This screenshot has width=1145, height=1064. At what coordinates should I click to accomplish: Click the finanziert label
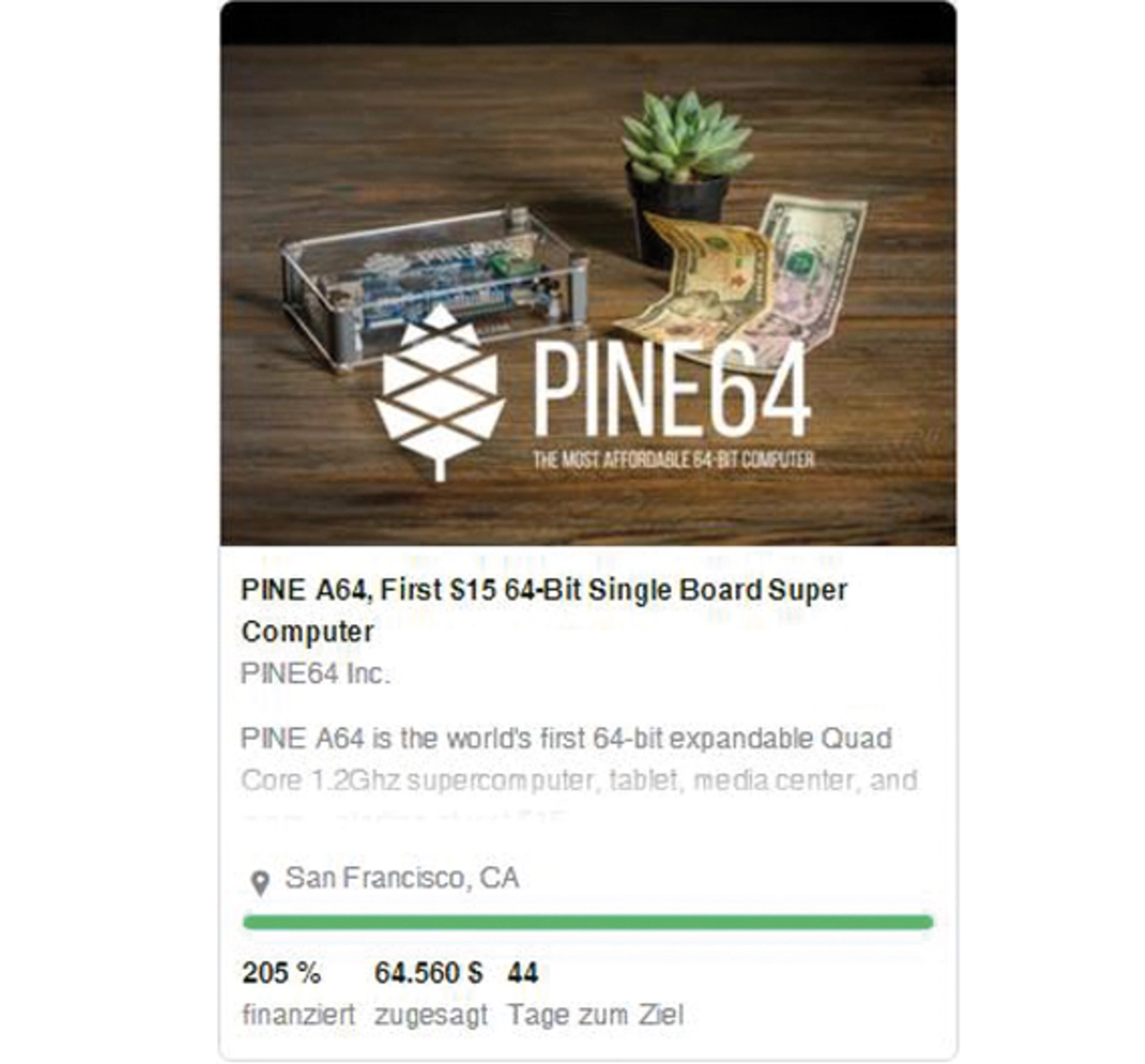(298, 1015)
